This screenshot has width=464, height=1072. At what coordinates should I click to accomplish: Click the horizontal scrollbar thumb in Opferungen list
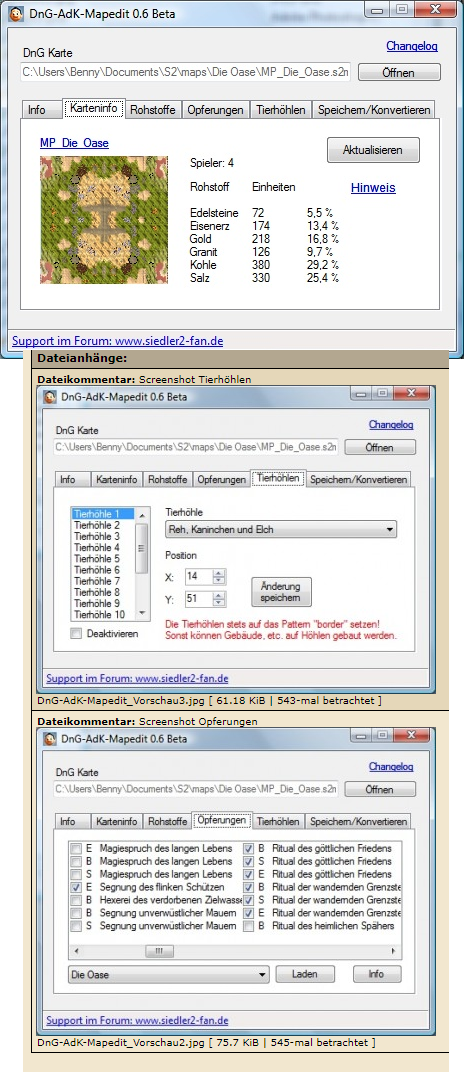tap(159, 951)
